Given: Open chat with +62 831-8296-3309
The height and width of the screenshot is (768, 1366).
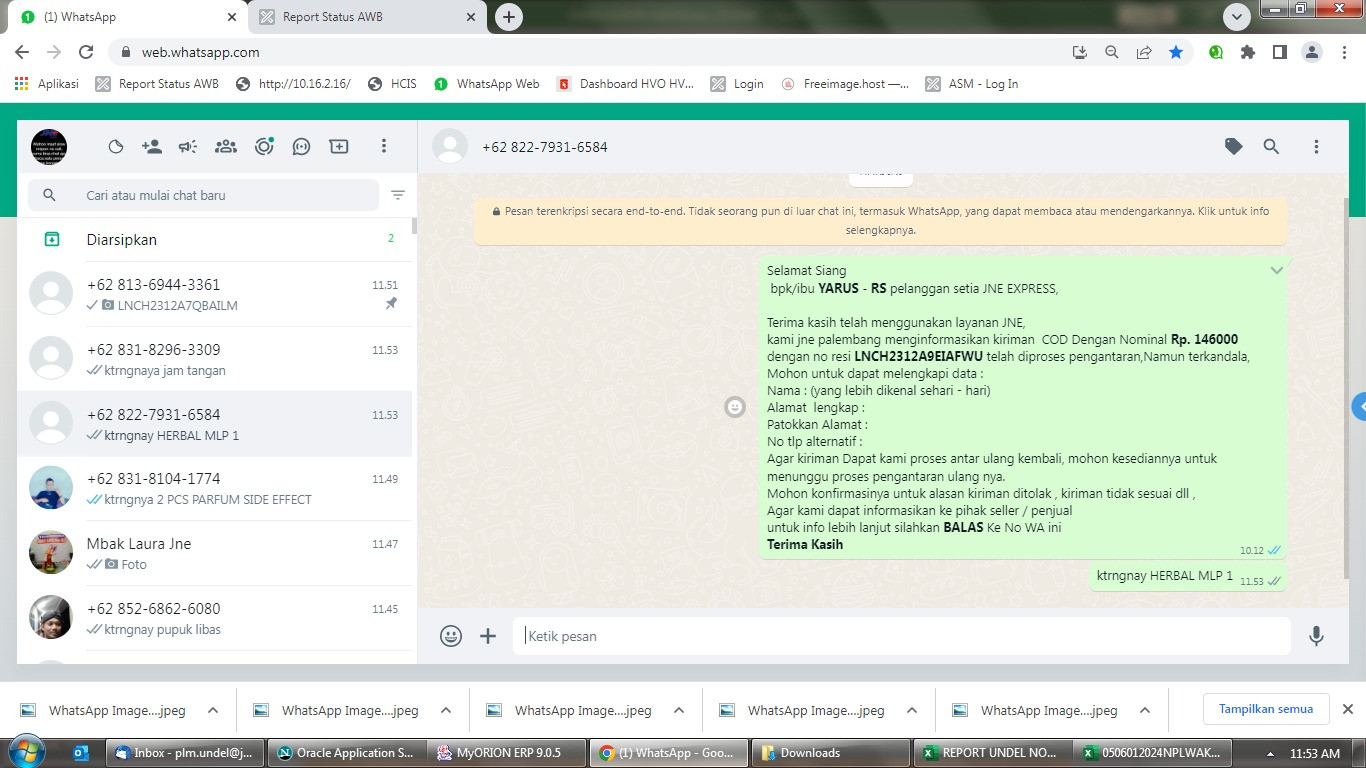Looking at the screenshot, I should 214,359.
